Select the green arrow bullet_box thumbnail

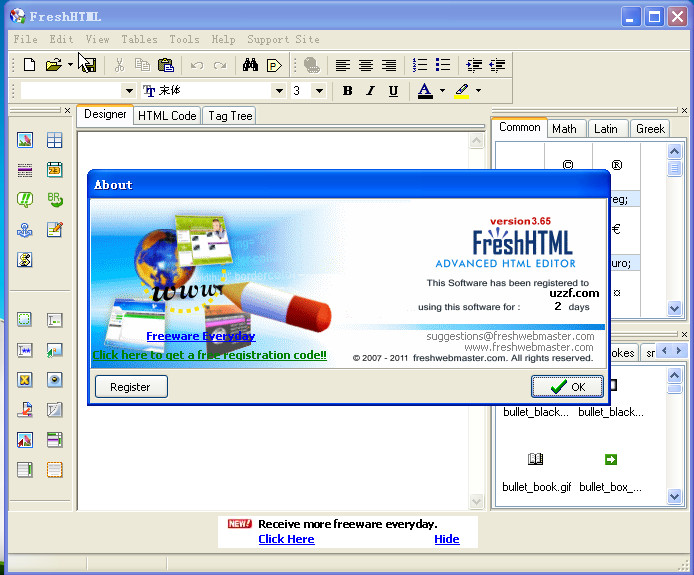[x=611, y=459]
